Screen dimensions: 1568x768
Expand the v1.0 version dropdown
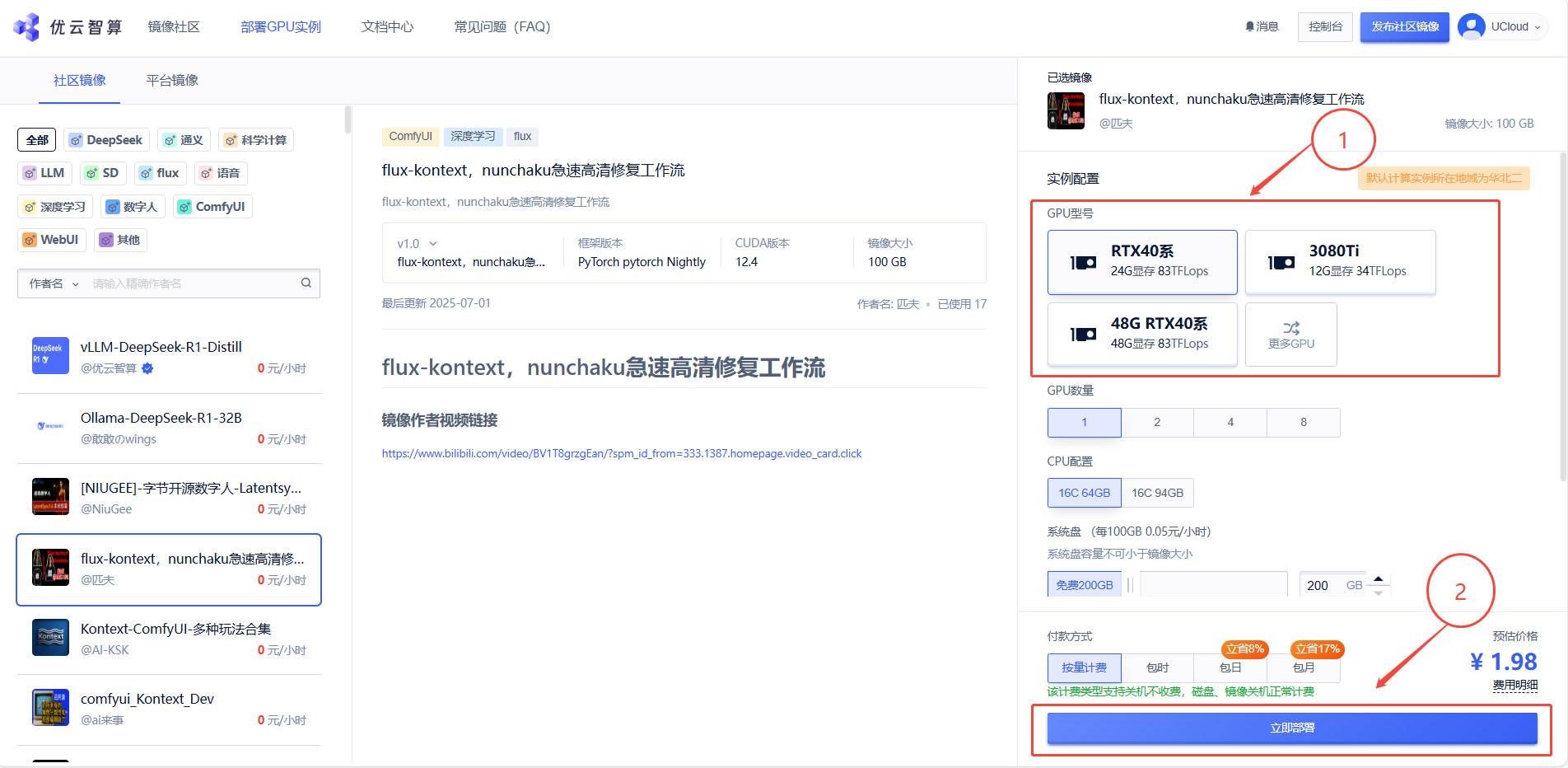(x=433, y=243)
